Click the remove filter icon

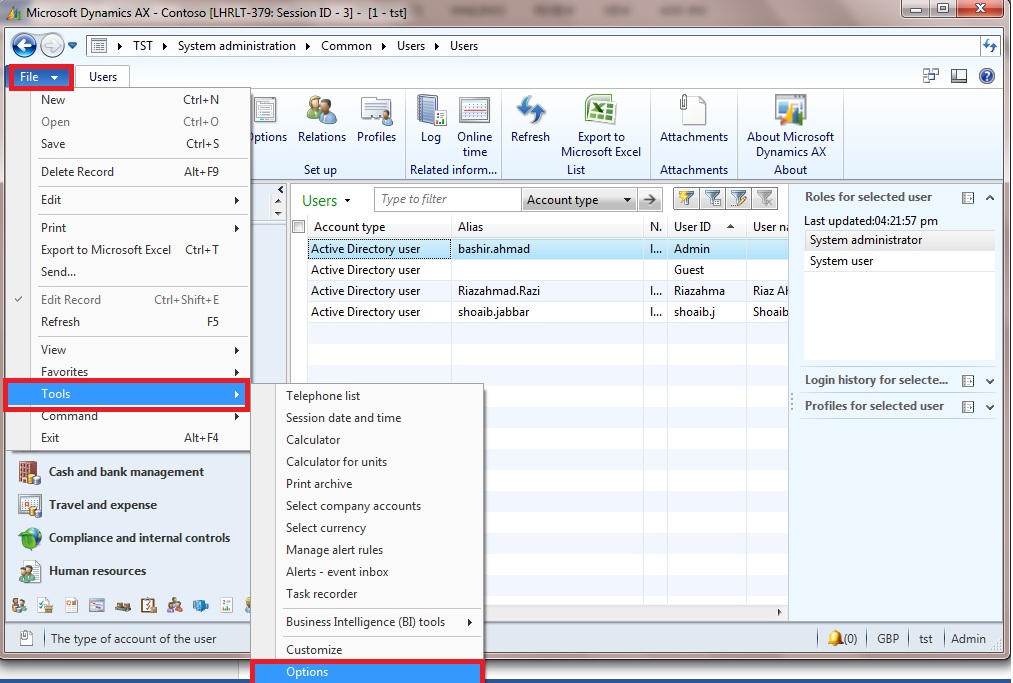(765, 199)
